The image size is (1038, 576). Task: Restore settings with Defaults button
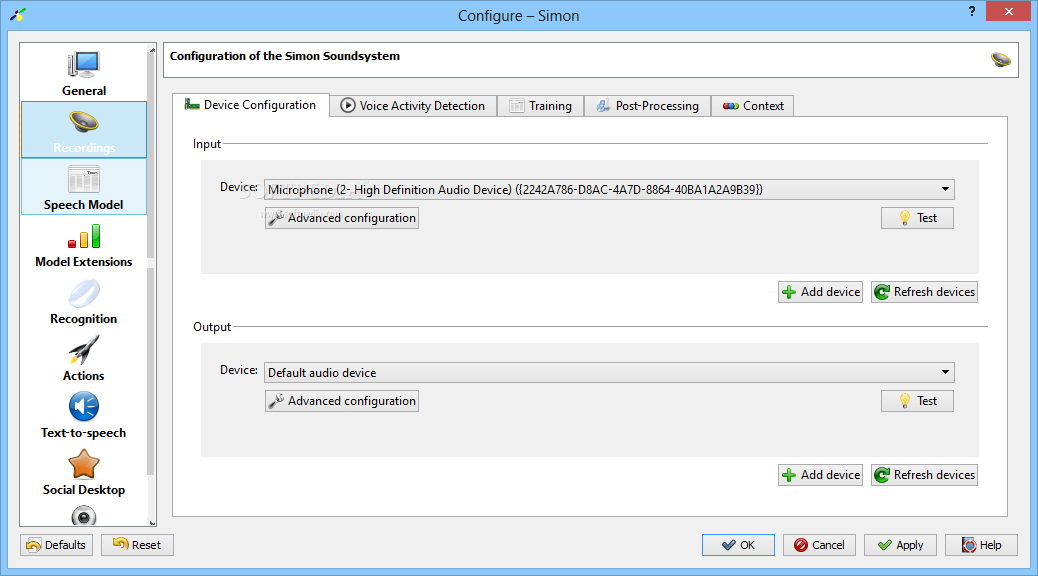pos(56,545)
